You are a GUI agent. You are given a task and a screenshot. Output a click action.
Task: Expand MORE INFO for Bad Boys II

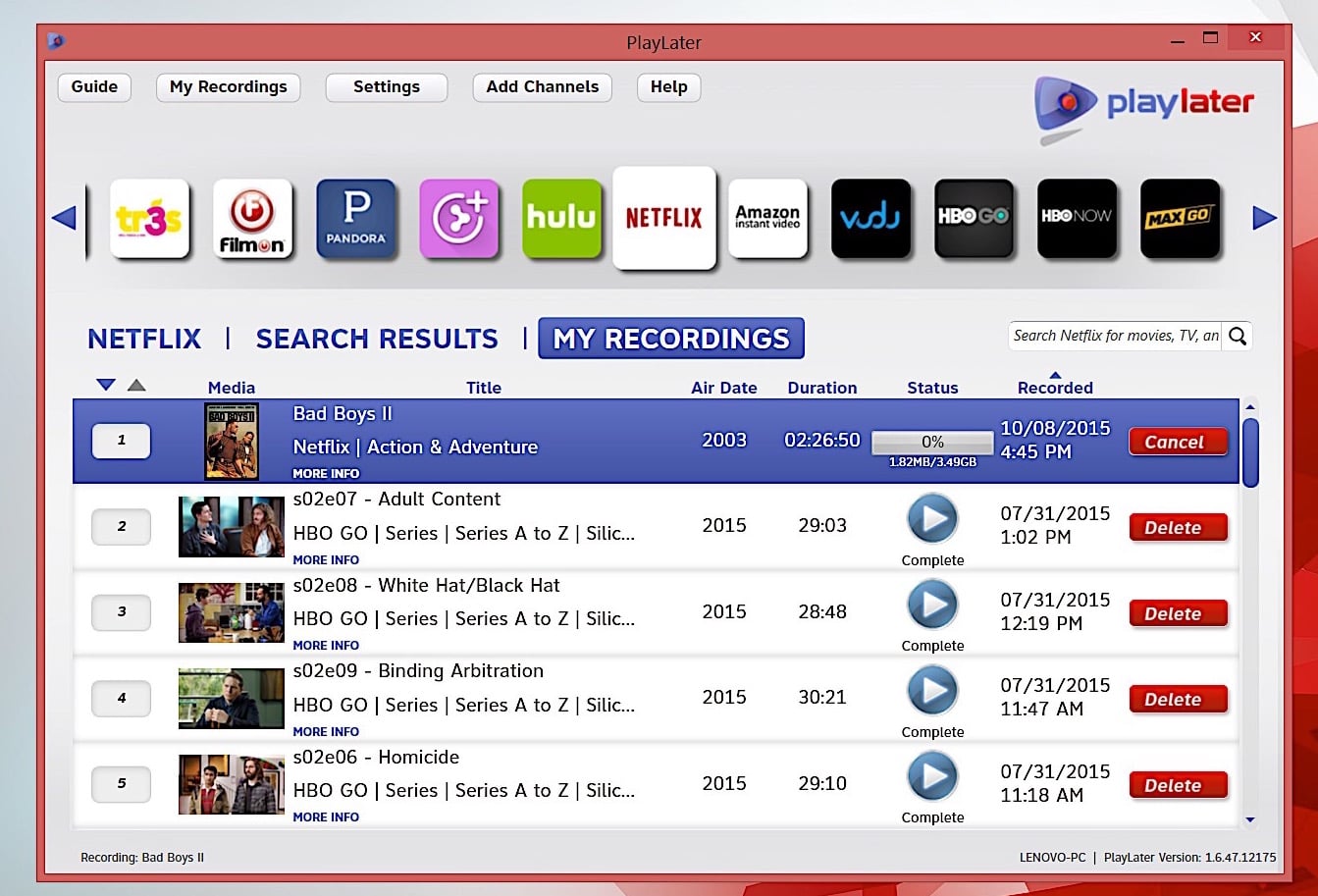[325, 473]
